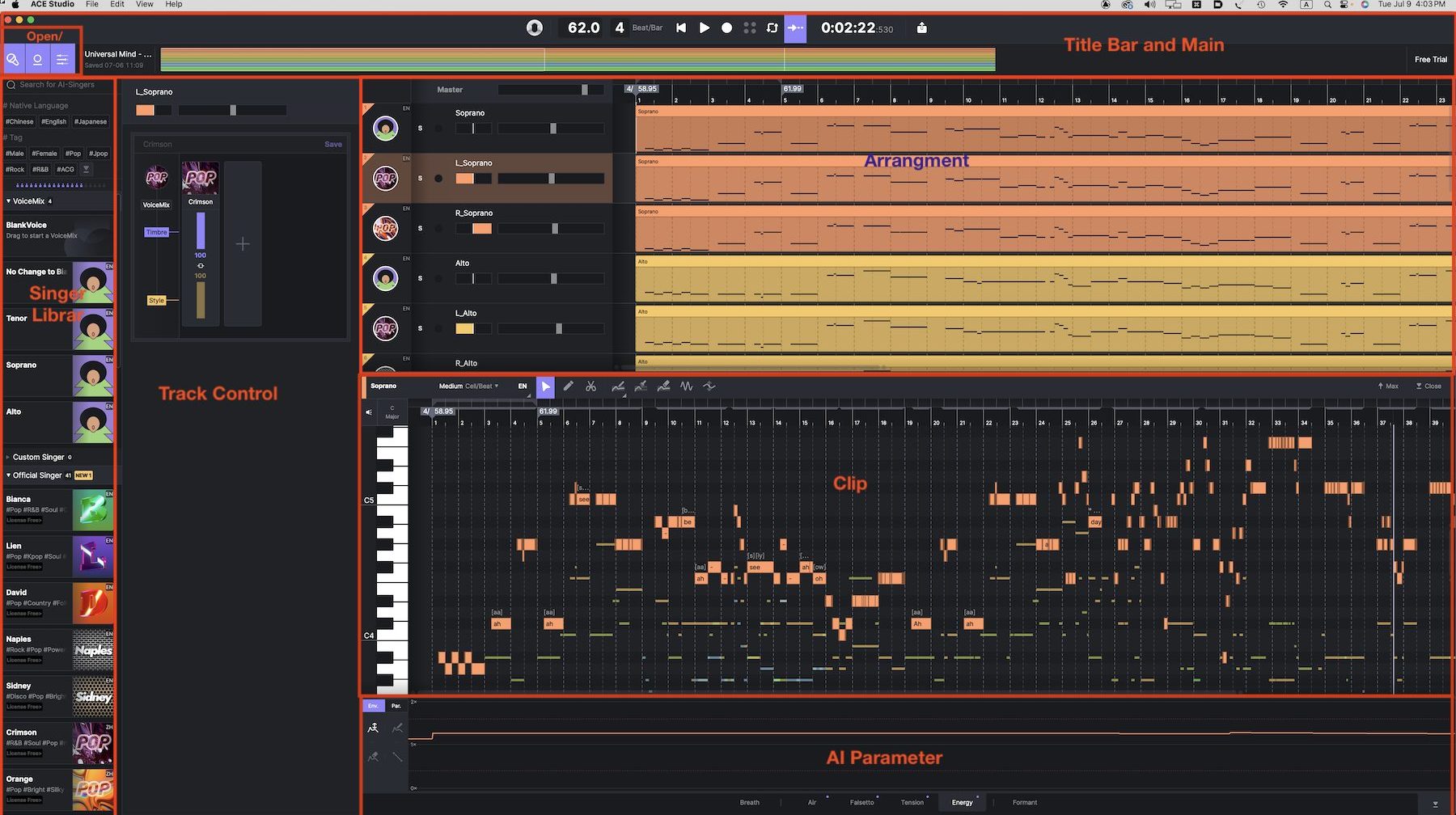1456x815 pixels.
Task: Open the Cell/Beat dropdown in the clip editor
Action: pos(483,386)
